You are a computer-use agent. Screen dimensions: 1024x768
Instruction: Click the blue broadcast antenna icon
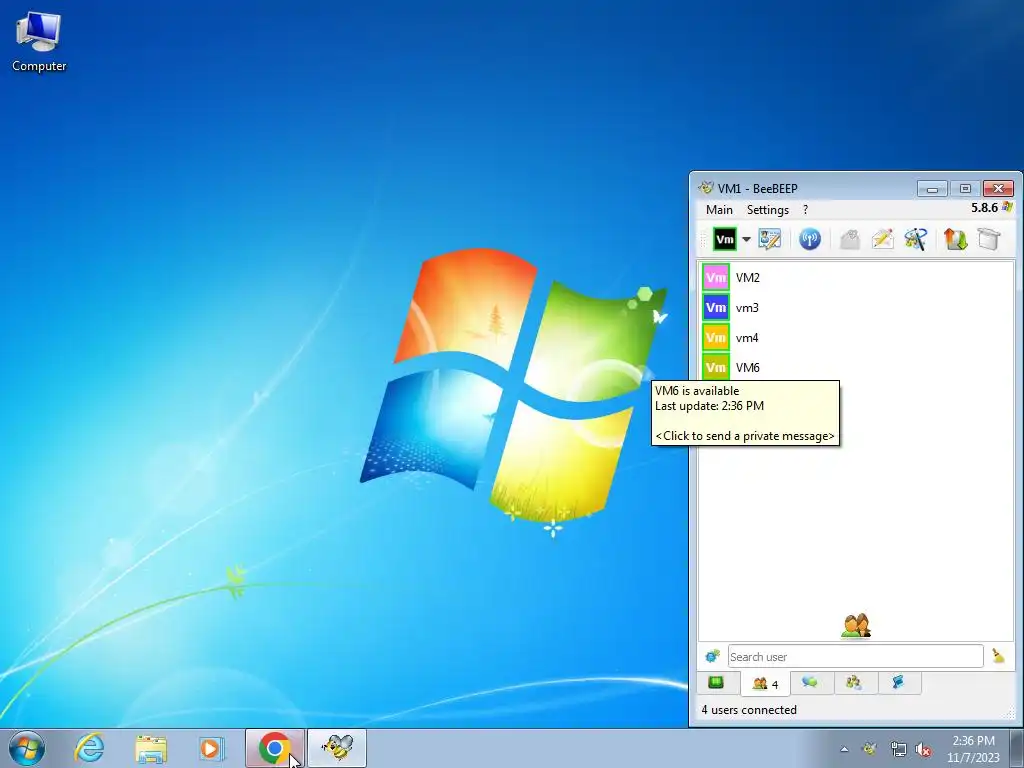pyautogui.click(x=810, y=239)
